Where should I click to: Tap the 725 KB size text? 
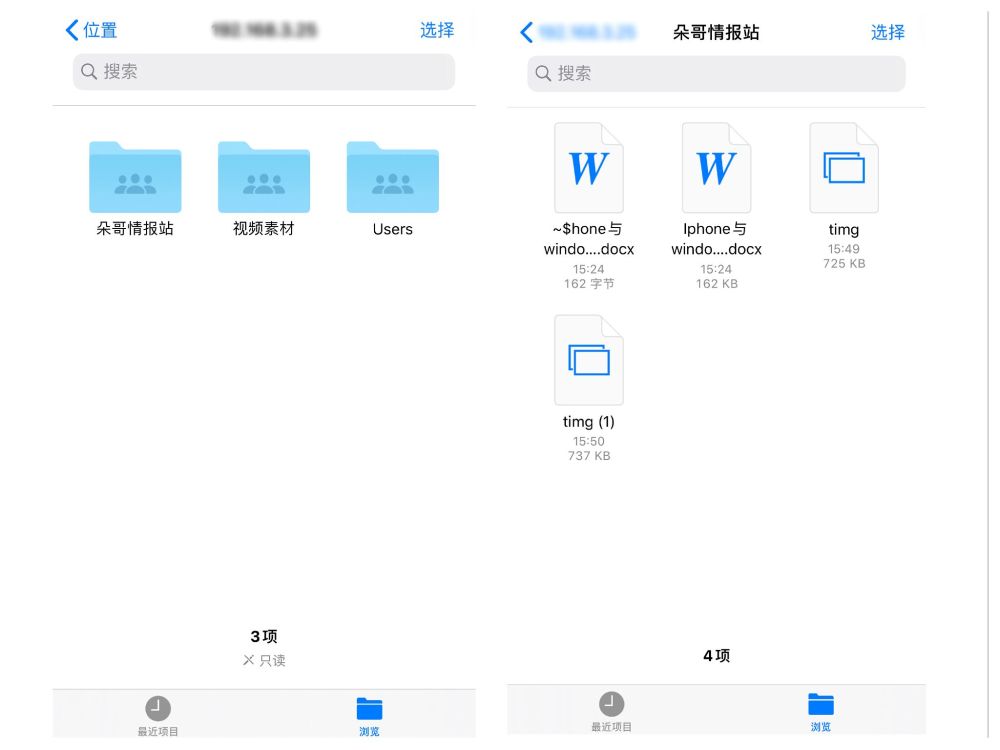point(844,264)
